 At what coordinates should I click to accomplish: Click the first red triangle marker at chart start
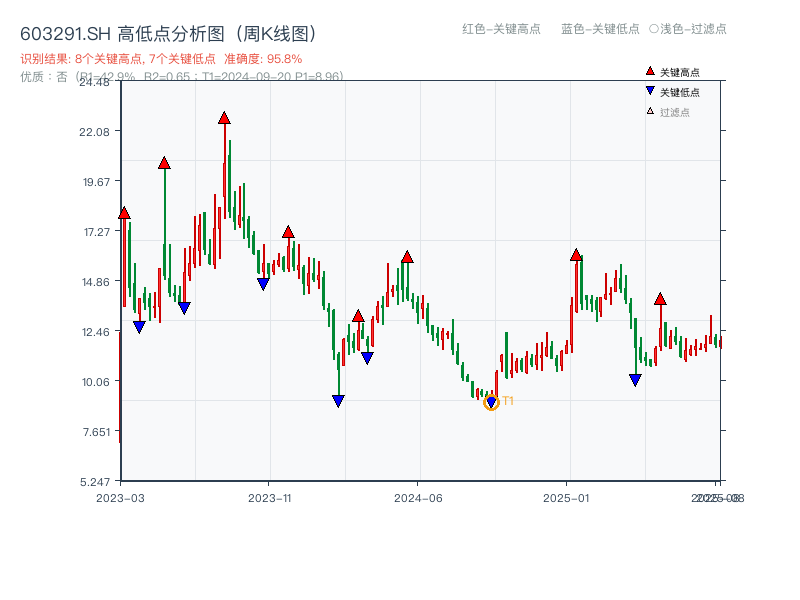point(124,212)
